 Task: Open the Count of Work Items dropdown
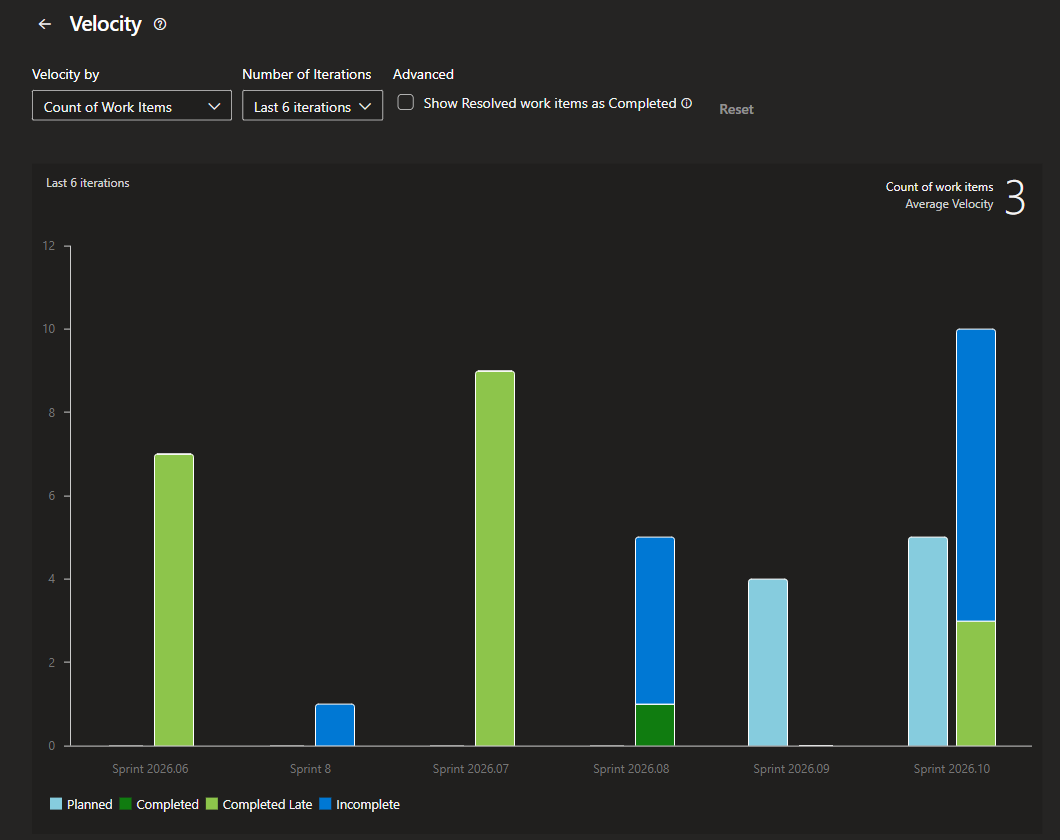coord(132,106)
